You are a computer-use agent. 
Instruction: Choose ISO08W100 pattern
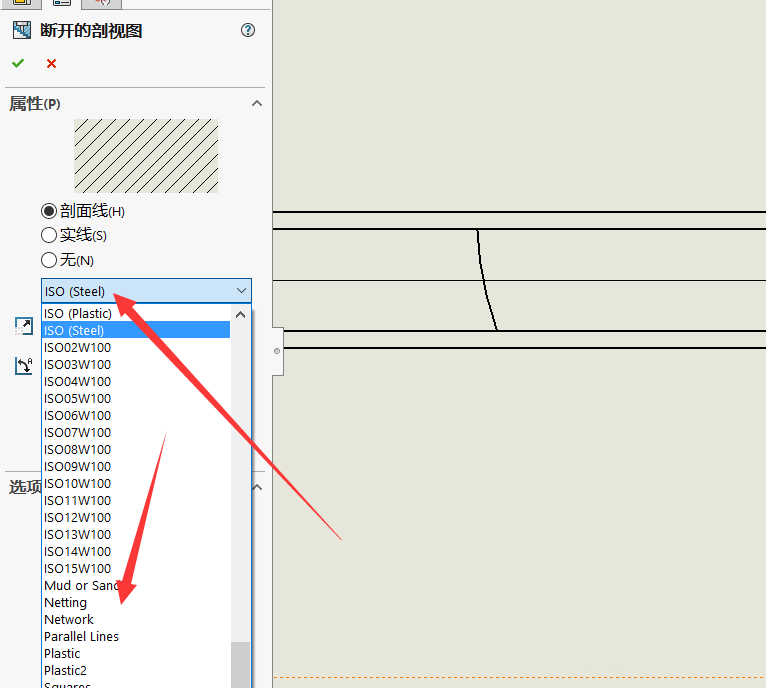click(x=136, y=450)
